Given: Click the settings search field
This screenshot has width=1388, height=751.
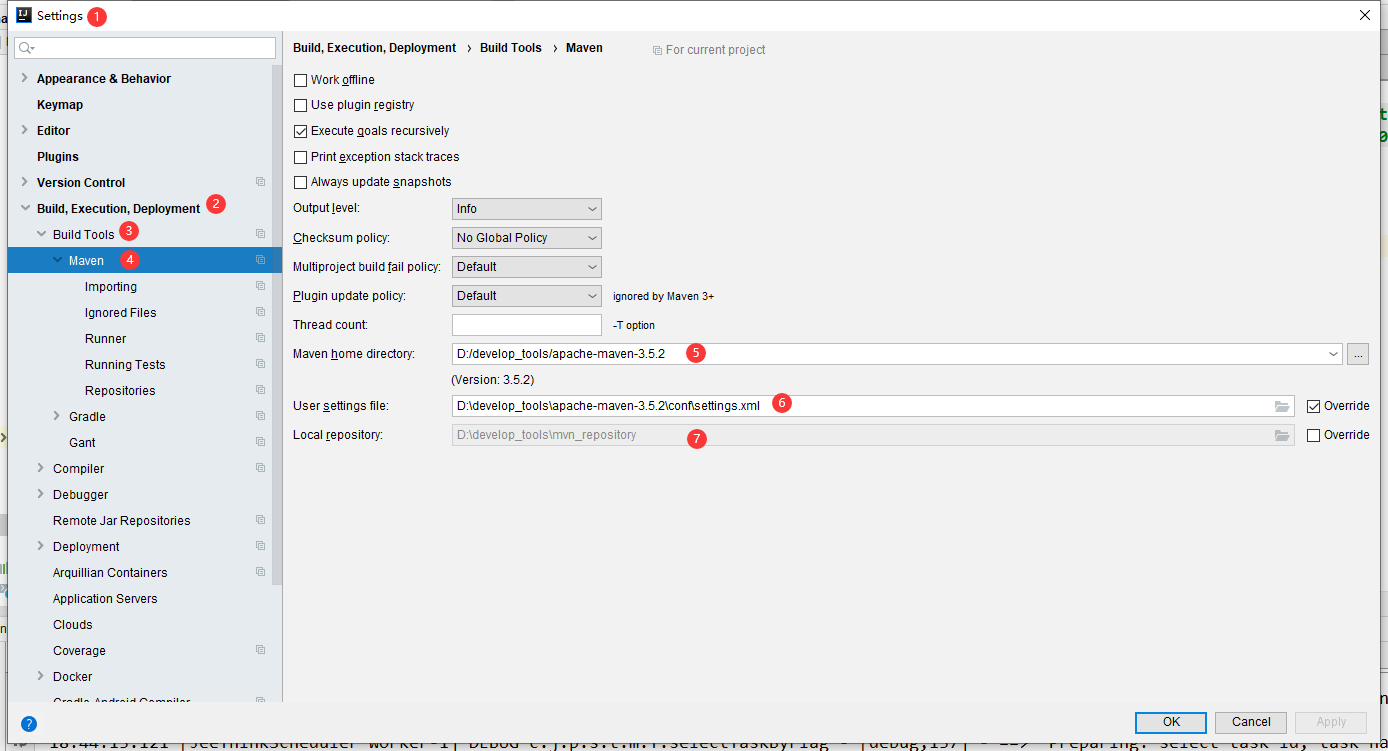Looking at the screenshot, I should (145, 48).
